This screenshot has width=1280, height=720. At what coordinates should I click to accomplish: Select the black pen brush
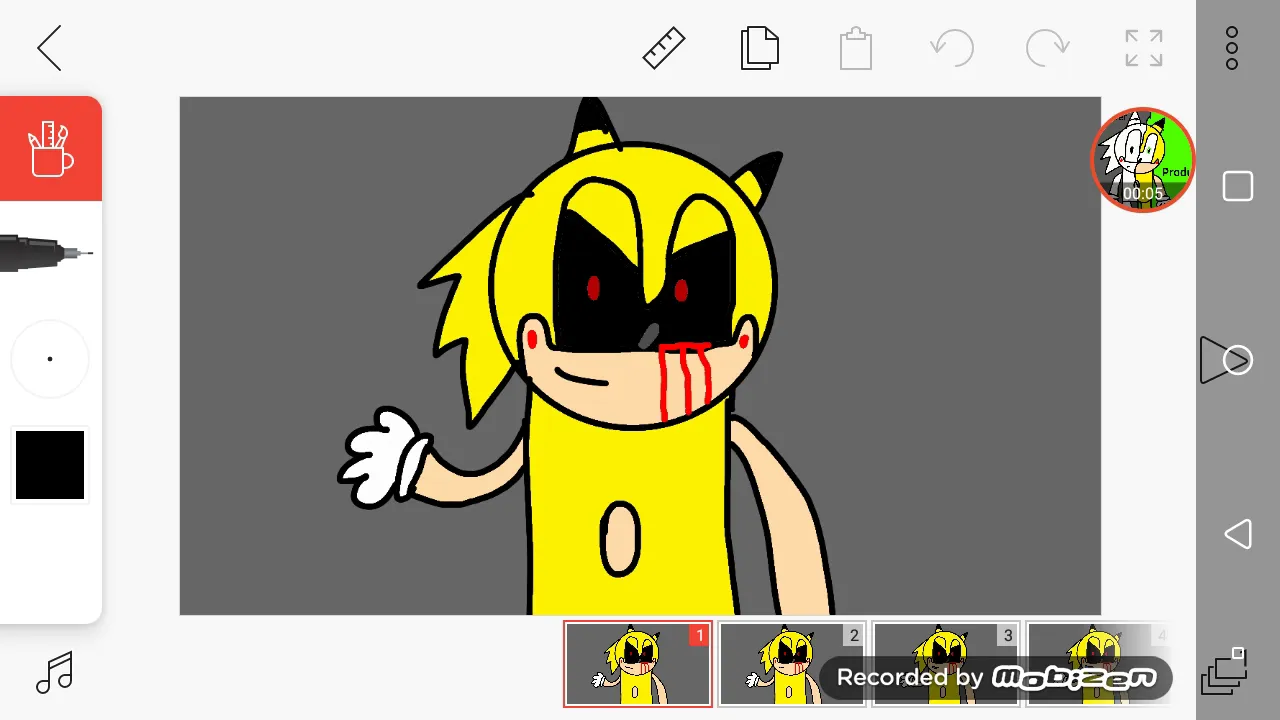(x=47, y=253)
